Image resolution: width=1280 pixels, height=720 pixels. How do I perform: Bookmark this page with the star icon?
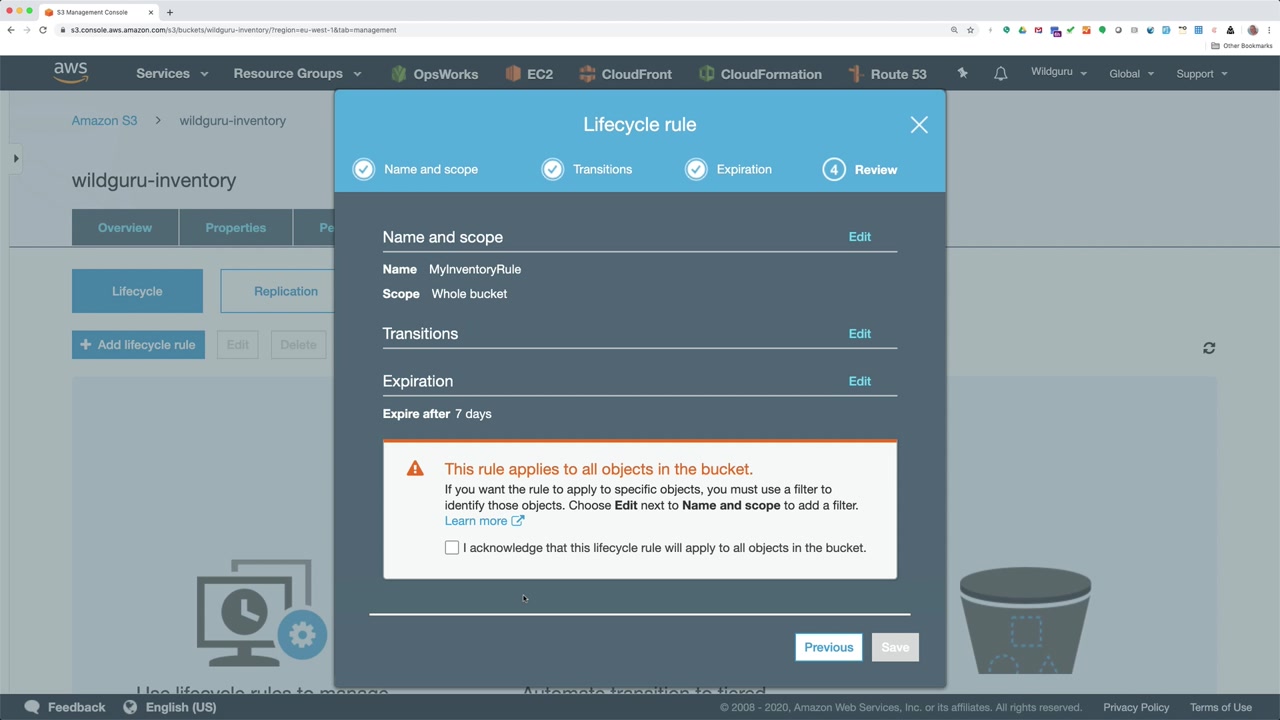(x=970, y=30)
